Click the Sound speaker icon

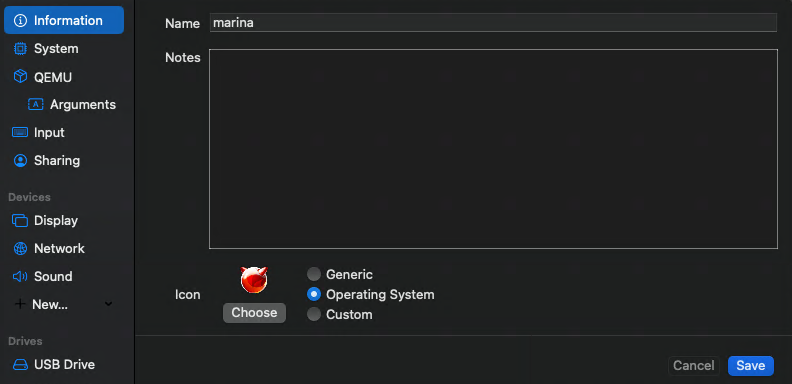point(20,276)
